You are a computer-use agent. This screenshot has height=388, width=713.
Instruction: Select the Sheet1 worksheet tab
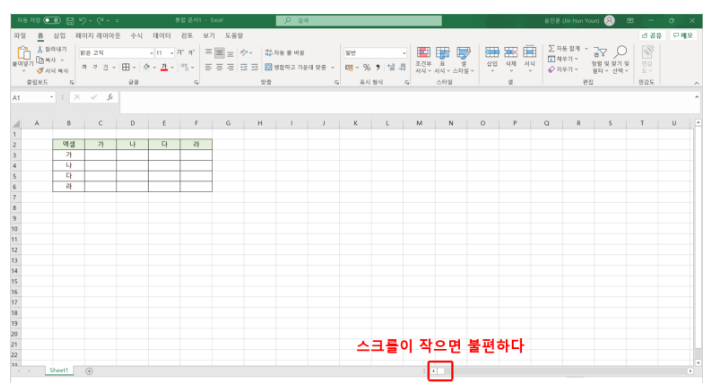[x=59, y=371]
